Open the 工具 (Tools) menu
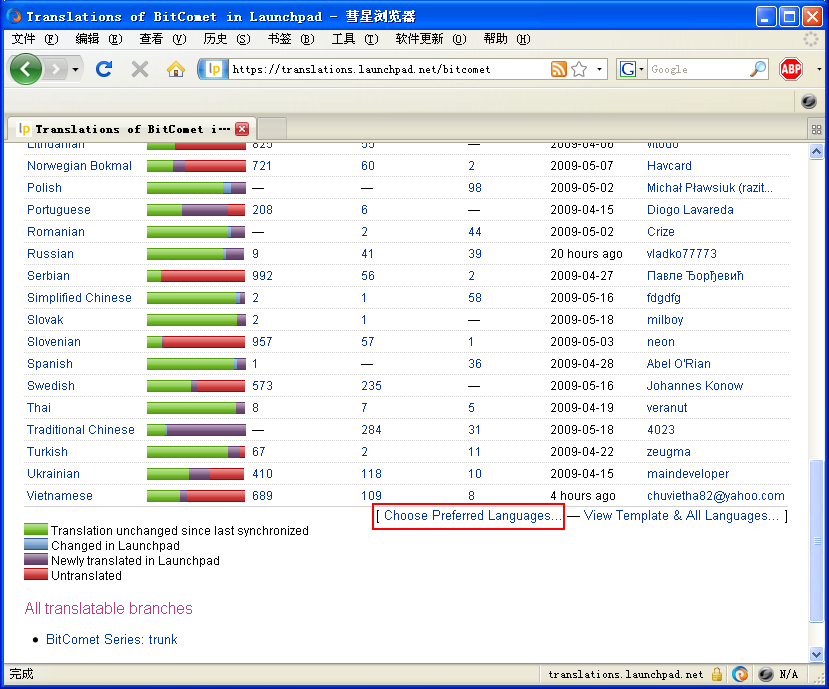 coord(354,39)
